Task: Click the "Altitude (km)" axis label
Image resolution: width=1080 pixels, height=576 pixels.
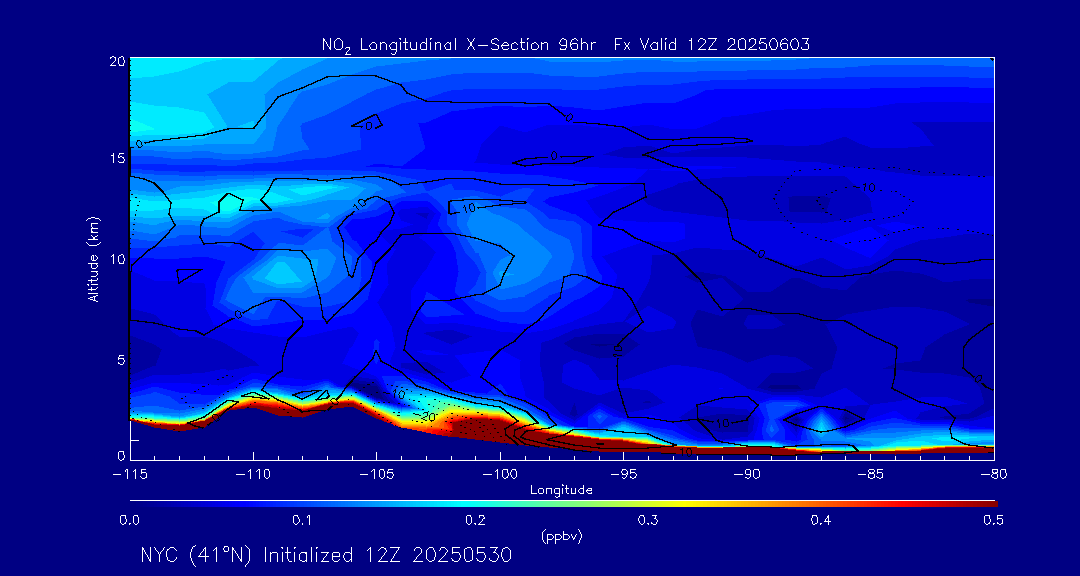Action: (x=94, y=258)
